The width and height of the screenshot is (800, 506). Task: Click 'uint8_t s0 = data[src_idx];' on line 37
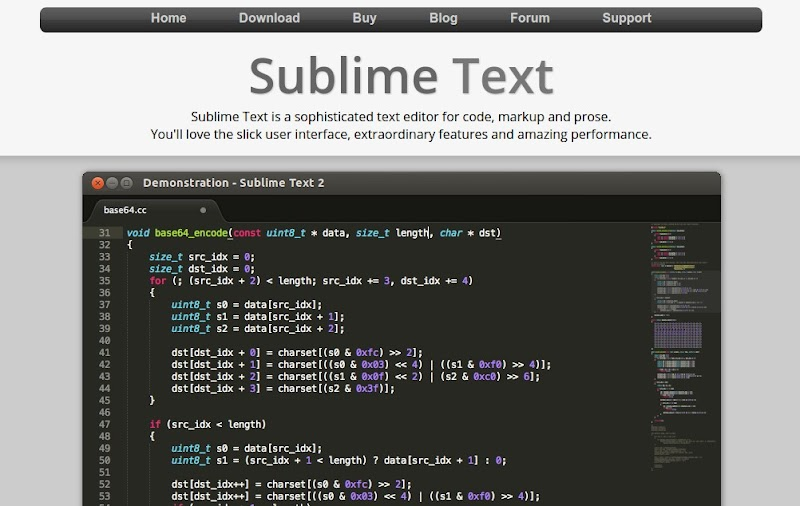(246, 305)
